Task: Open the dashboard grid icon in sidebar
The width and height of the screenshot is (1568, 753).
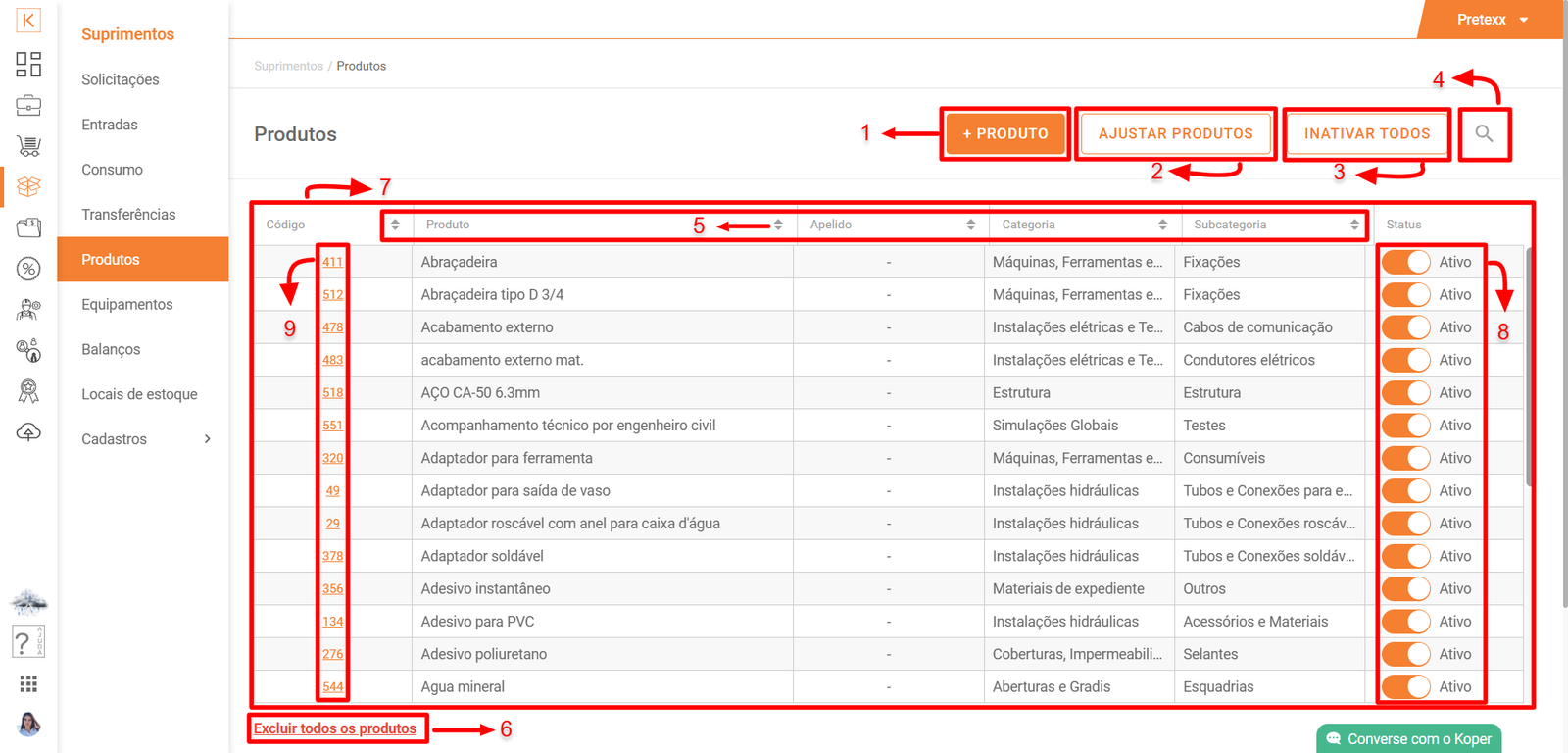Action: pos(28,65)
